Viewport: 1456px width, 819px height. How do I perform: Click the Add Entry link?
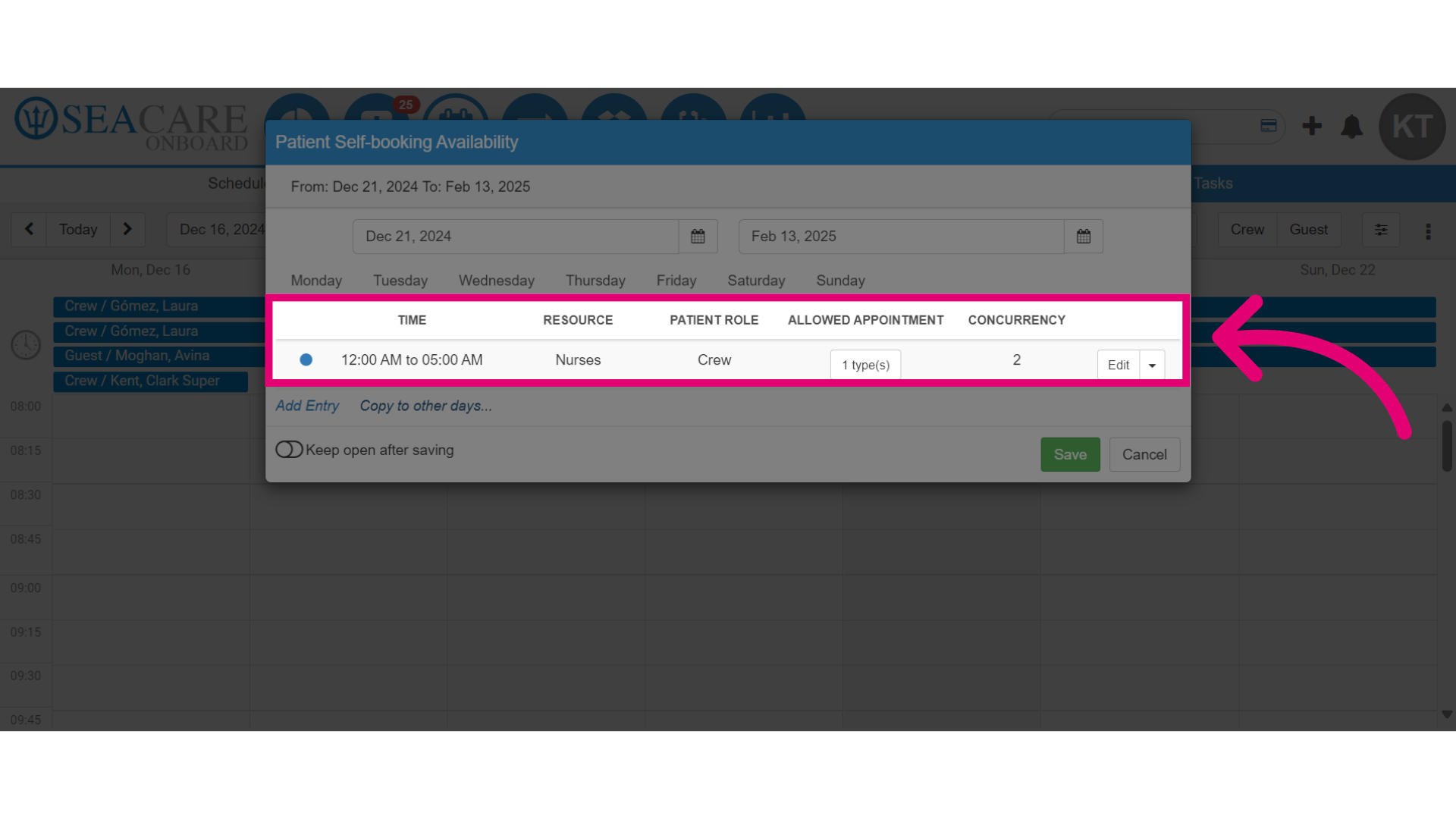click(307, 406)
